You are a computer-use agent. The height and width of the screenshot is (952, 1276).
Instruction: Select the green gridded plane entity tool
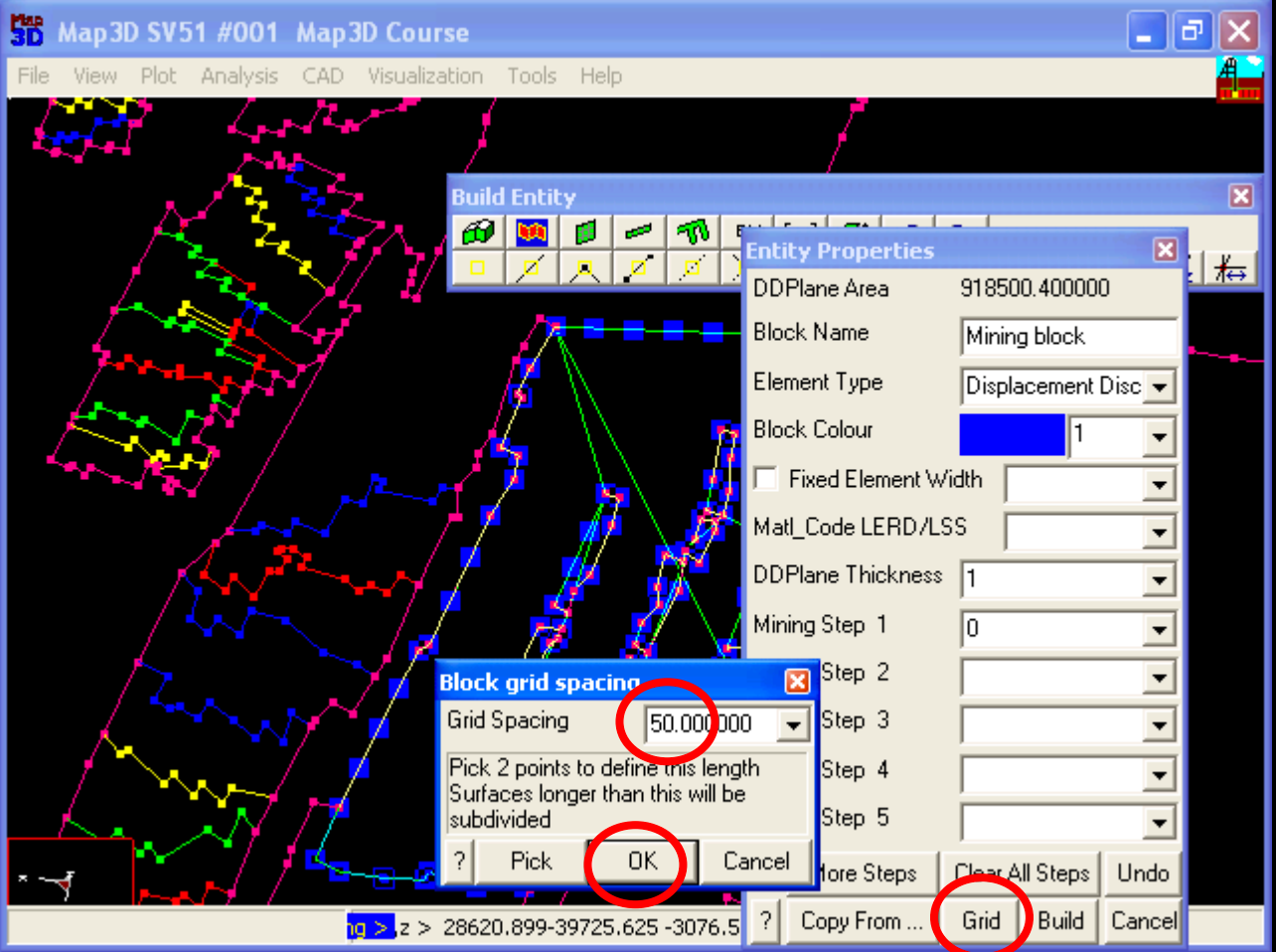coord(585,233)
